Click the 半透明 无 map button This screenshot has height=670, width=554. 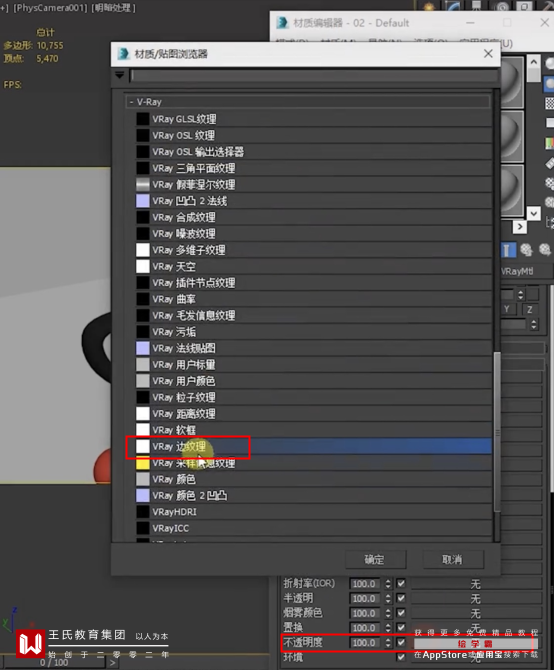[476, 599]
